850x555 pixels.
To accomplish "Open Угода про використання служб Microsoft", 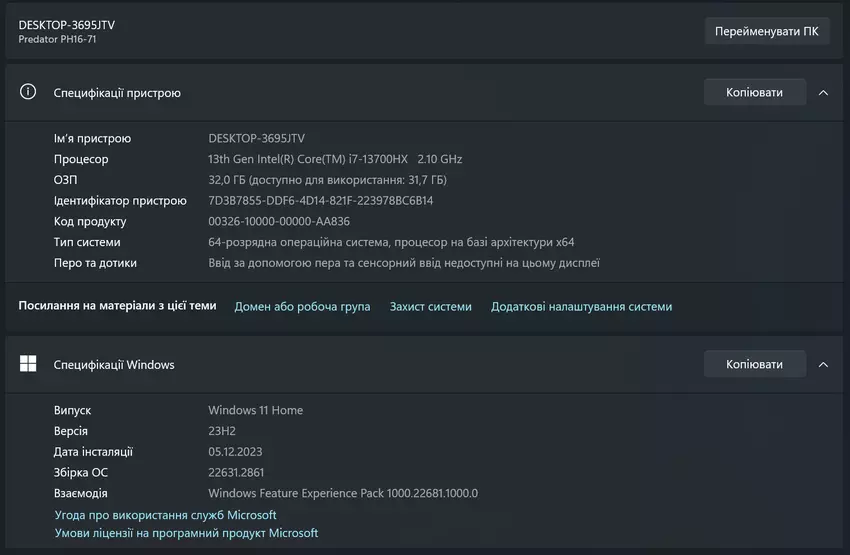I will point(165,515).
